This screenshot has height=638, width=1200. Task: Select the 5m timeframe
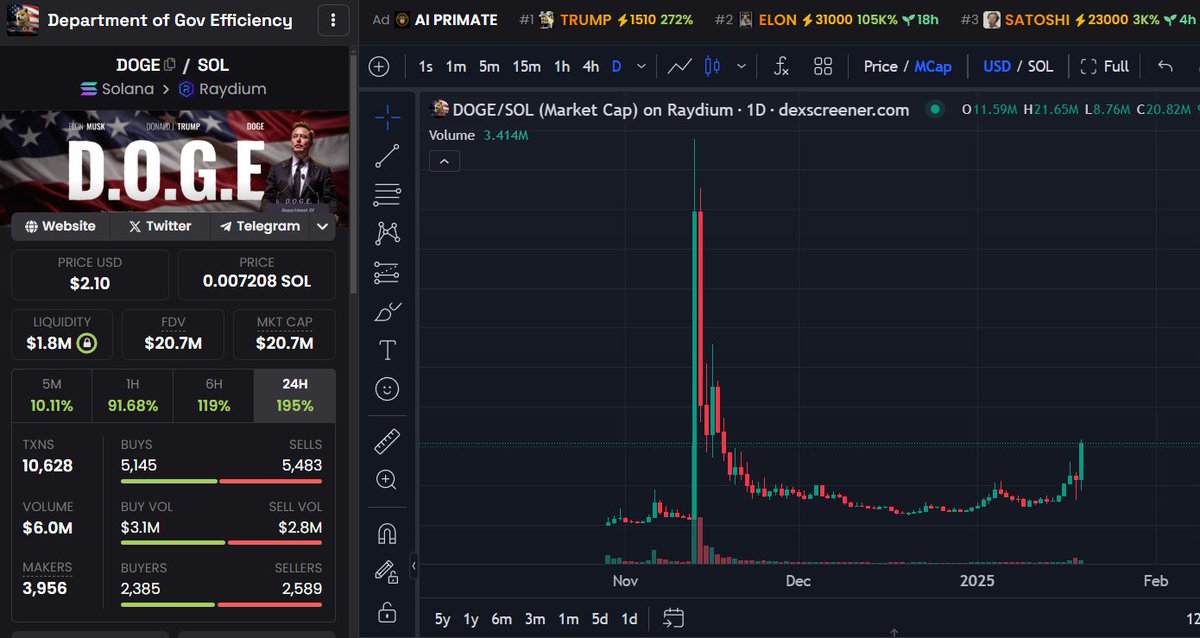click(489, 66)
